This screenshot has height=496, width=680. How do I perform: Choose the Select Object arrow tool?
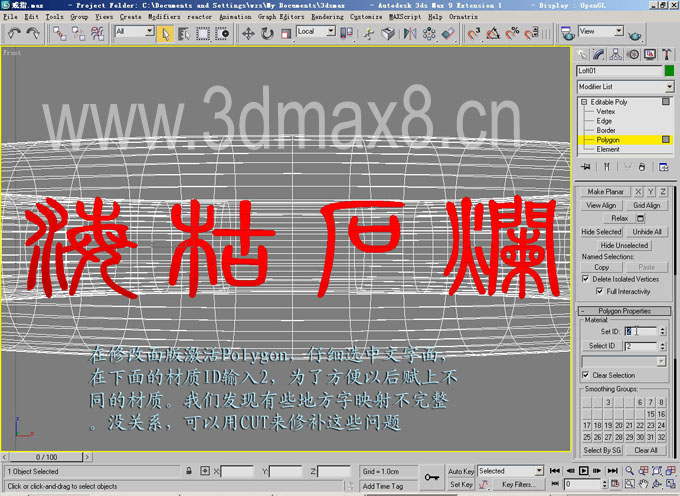click(x=165, y=33)
